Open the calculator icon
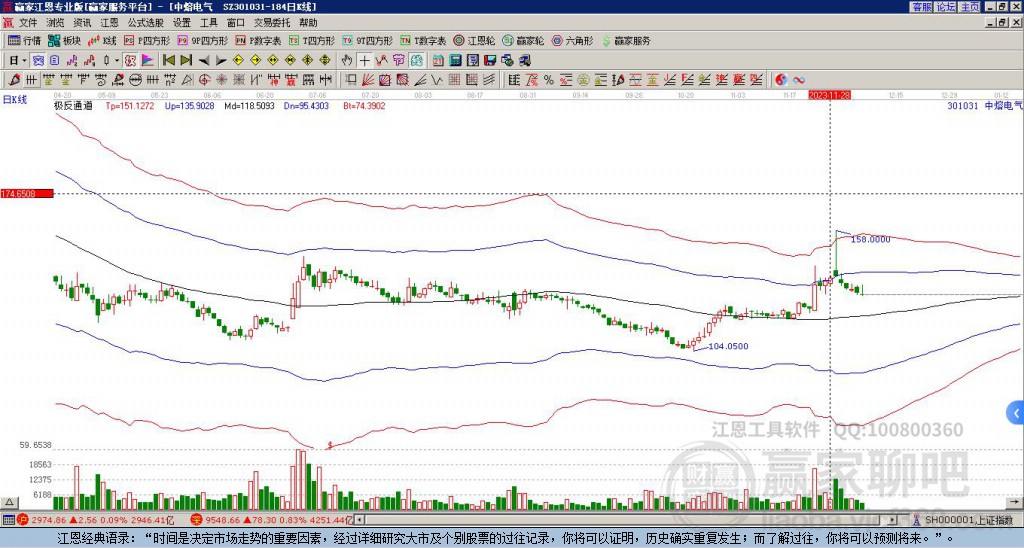1024x548 pixels. click(455, 61)
